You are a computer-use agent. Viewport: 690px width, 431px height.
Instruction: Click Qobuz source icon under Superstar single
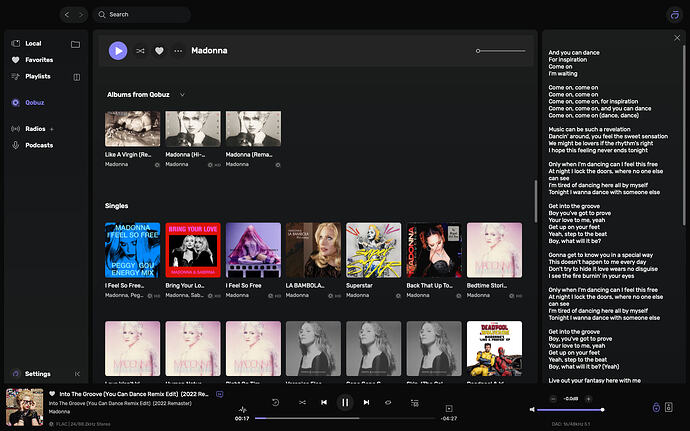[398, 296]
